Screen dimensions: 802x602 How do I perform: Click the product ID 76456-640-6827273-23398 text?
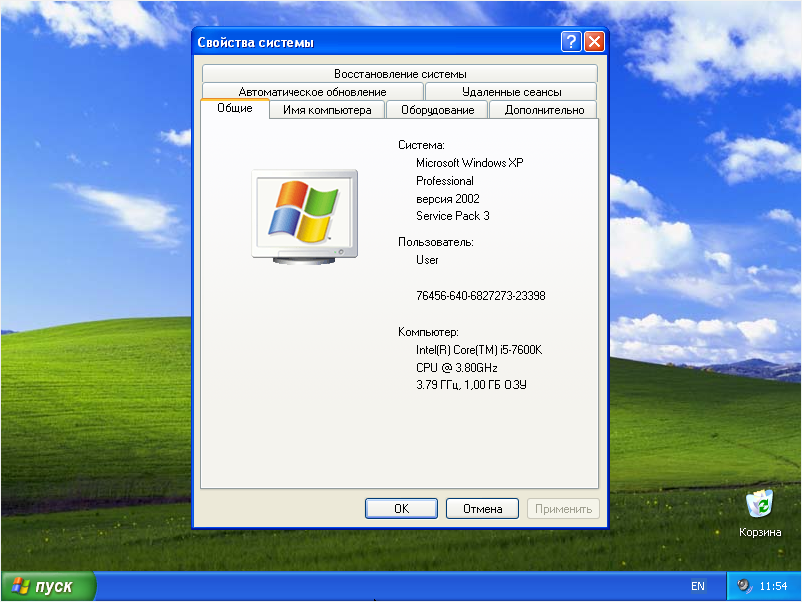480,296
